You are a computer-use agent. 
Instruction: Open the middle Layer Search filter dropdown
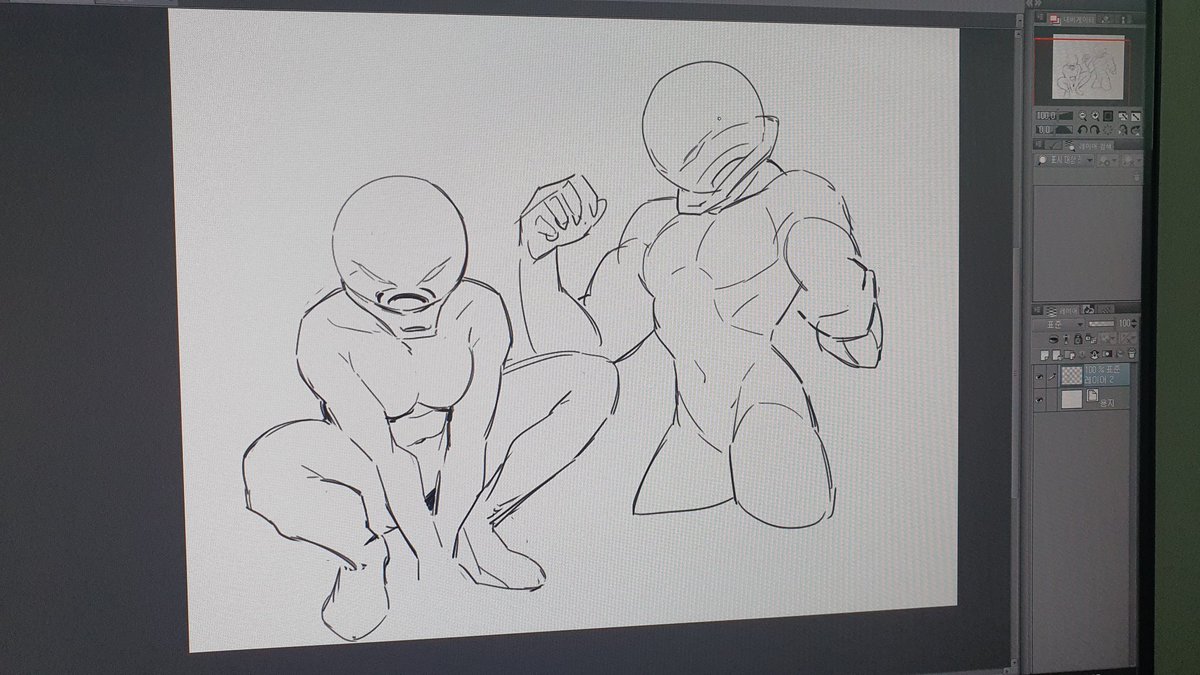[x=1107, y=160]
